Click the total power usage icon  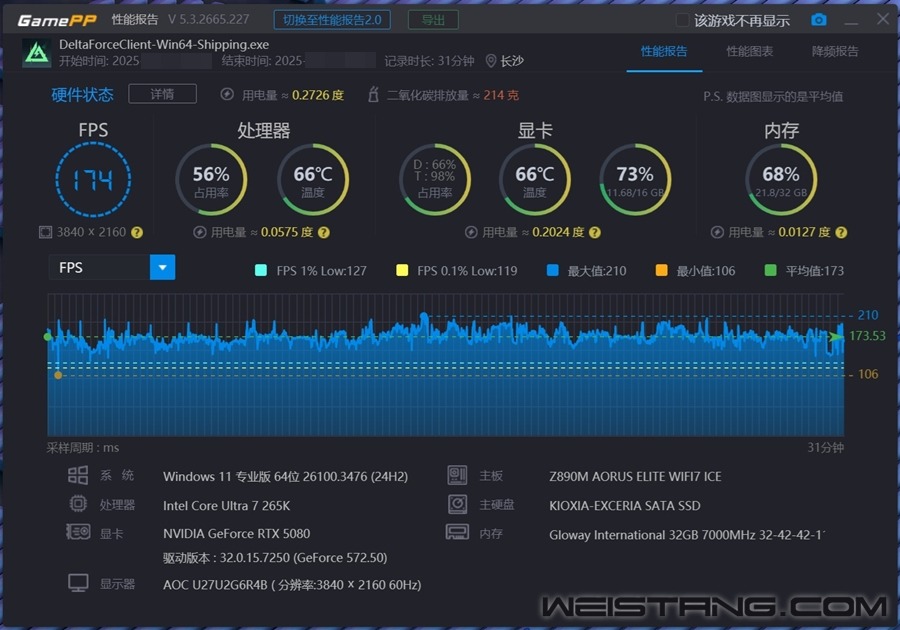coord(227,95)
